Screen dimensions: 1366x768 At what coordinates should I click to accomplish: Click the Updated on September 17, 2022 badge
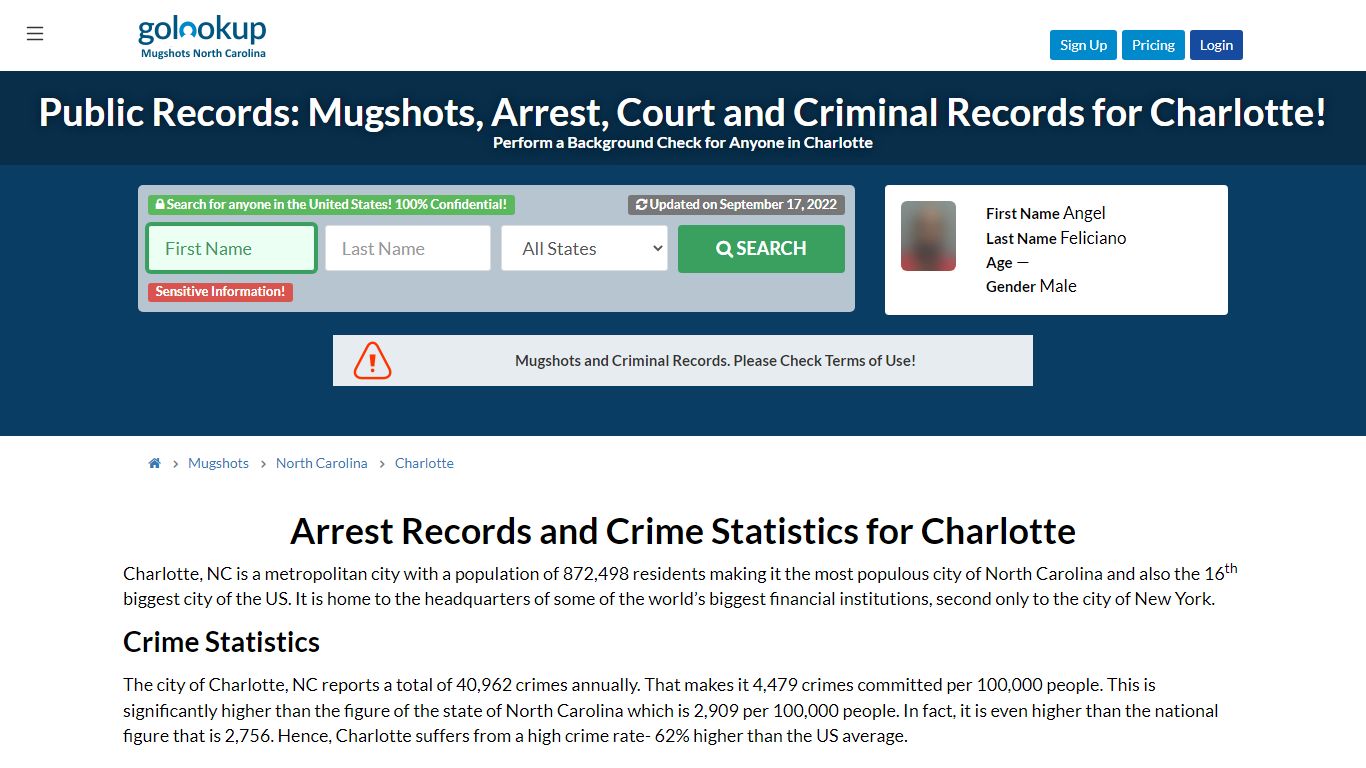click(x=736, y=204)
